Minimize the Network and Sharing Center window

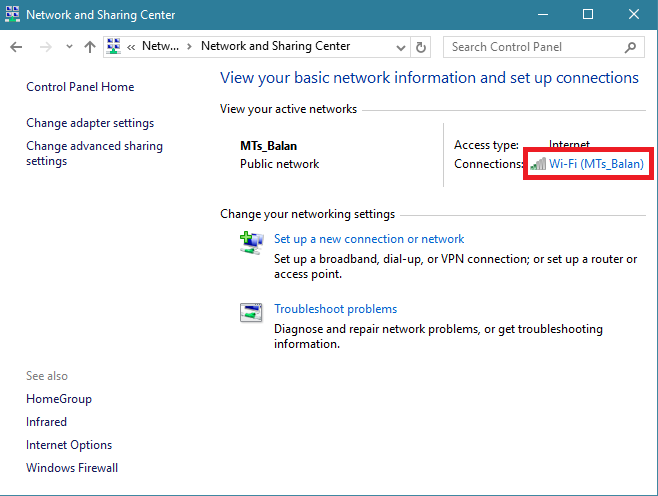[543, 15]
